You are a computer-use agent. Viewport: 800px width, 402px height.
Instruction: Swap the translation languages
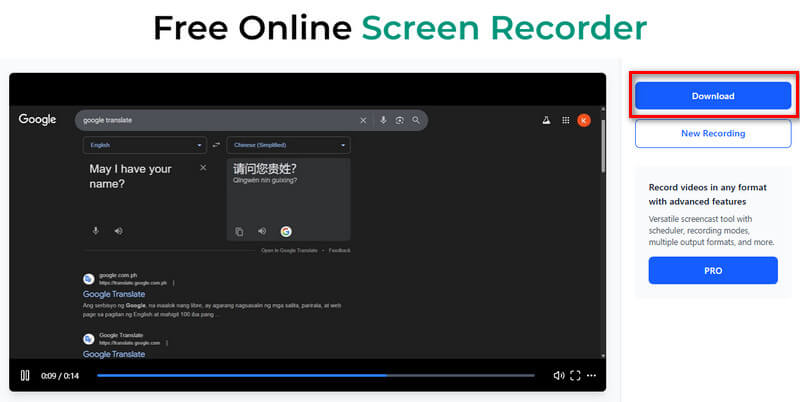pyautogui.click(x=217, y=145)
